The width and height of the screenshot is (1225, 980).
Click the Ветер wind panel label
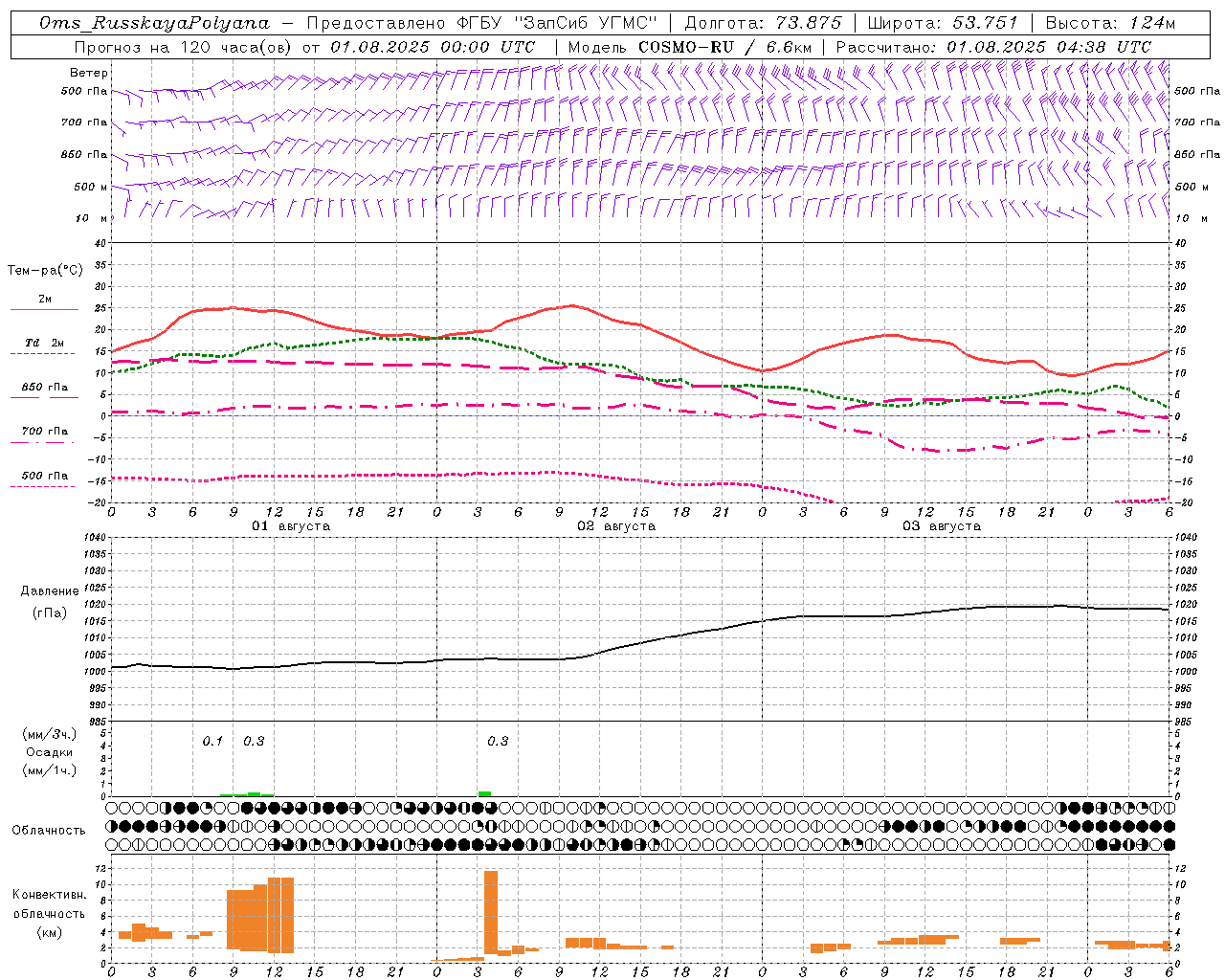pos(88,73)
